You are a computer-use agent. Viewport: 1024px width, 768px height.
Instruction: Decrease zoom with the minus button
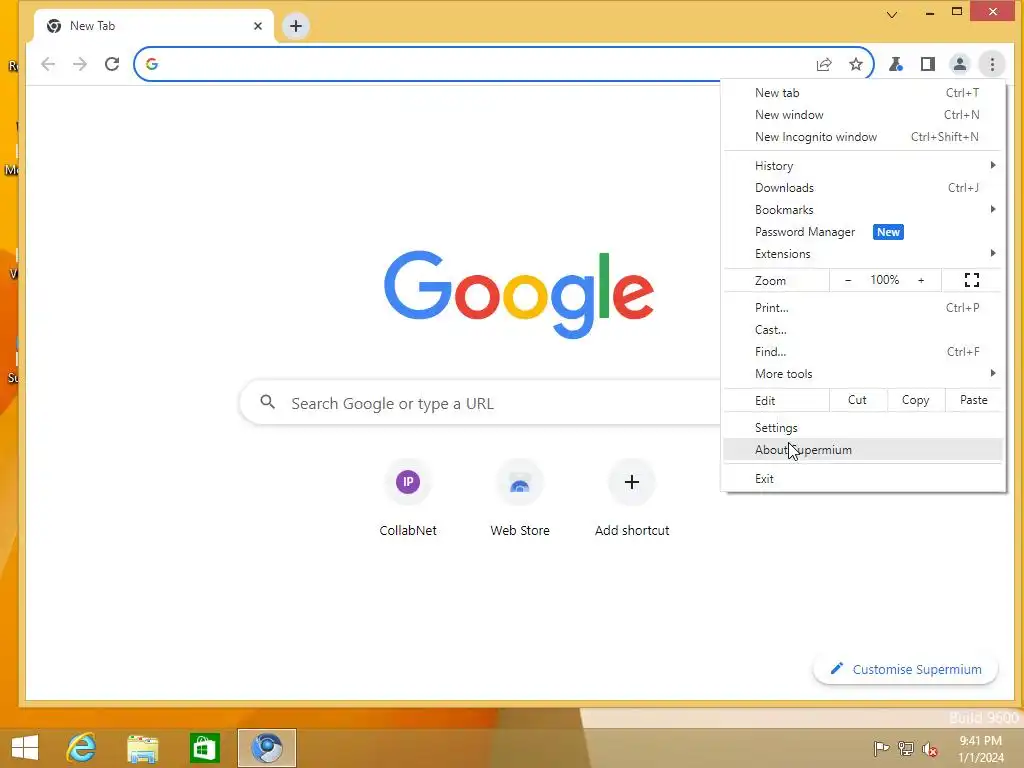pos(848,280)
